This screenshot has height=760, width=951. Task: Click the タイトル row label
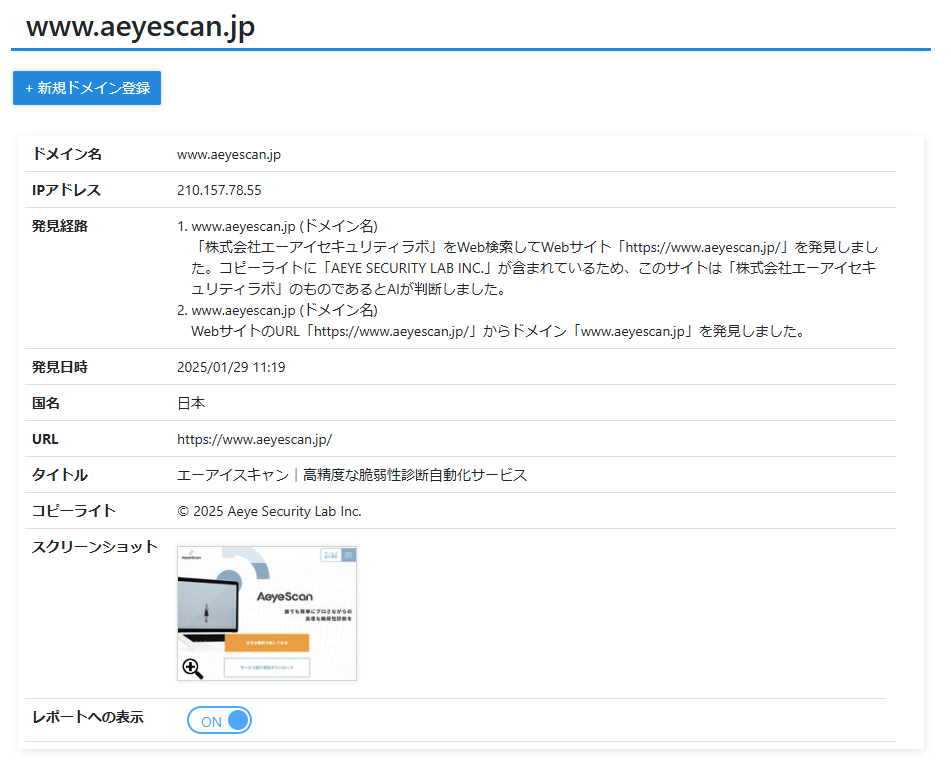pyautogui.click(x=59, y=475)
